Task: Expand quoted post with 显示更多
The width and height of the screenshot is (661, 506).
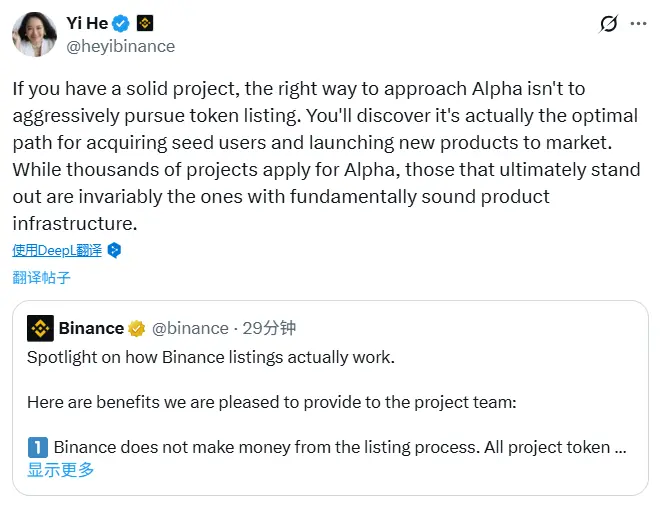Action: point(61,469)
